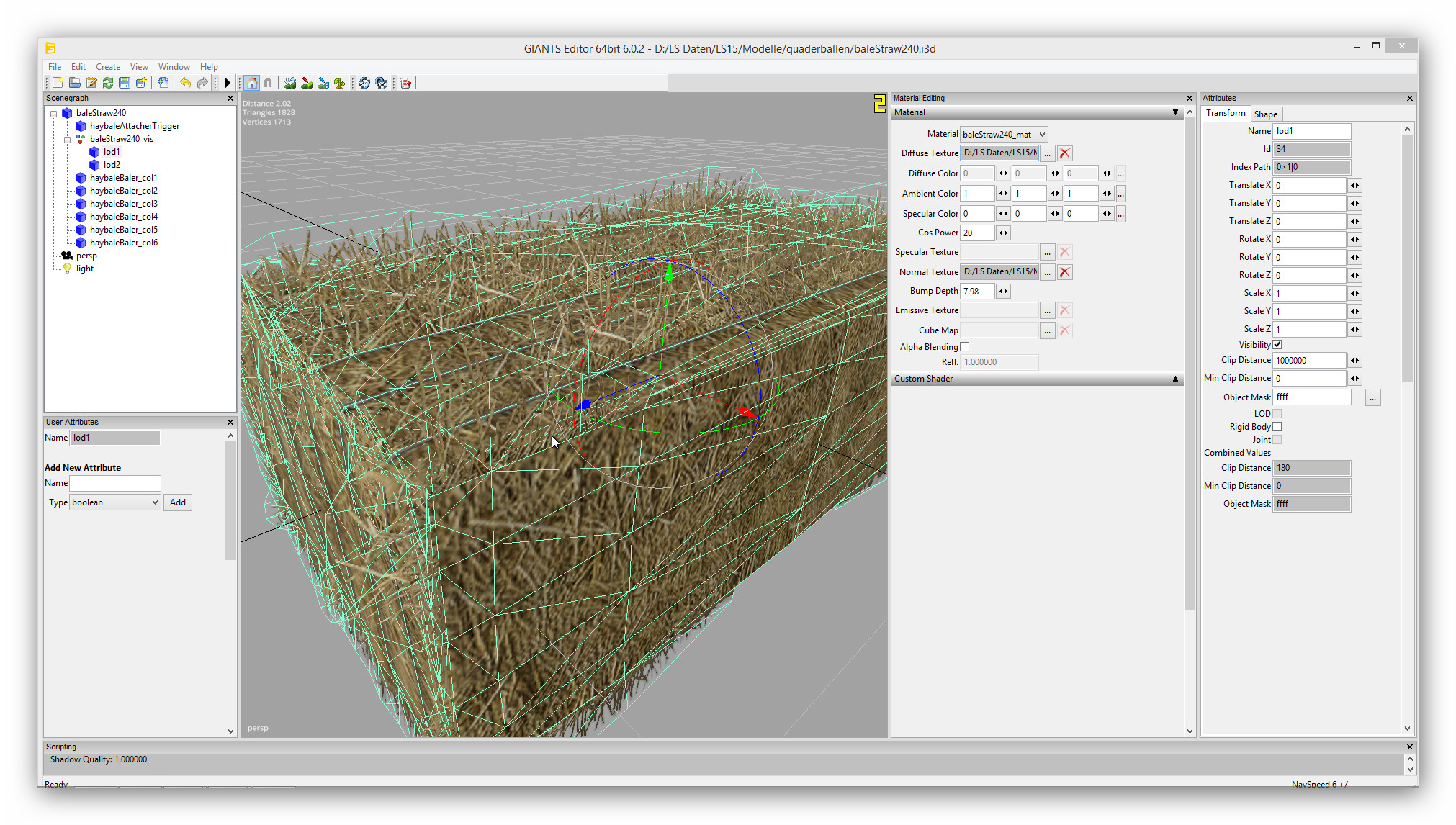
Task: Click the Open file folder icon
Action: [74, 83]
